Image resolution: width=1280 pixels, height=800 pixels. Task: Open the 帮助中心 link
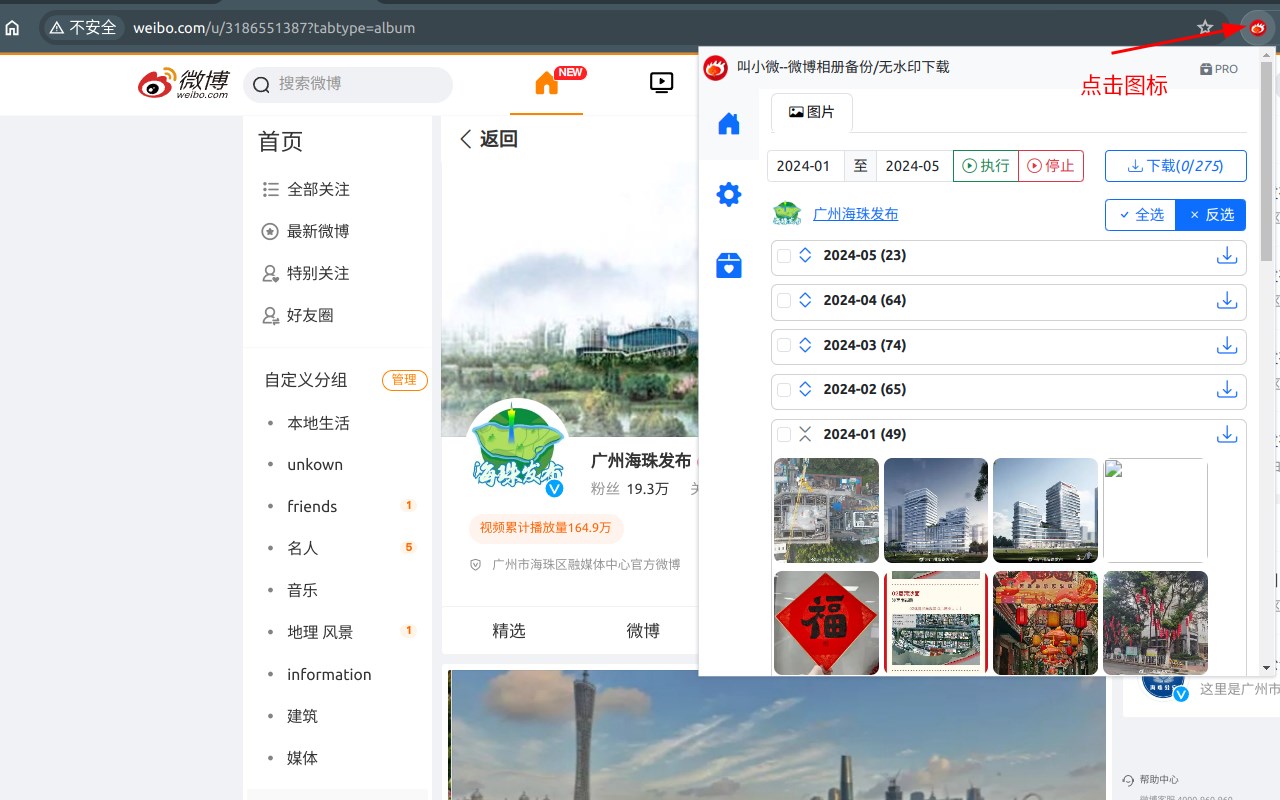[1151, 780]
